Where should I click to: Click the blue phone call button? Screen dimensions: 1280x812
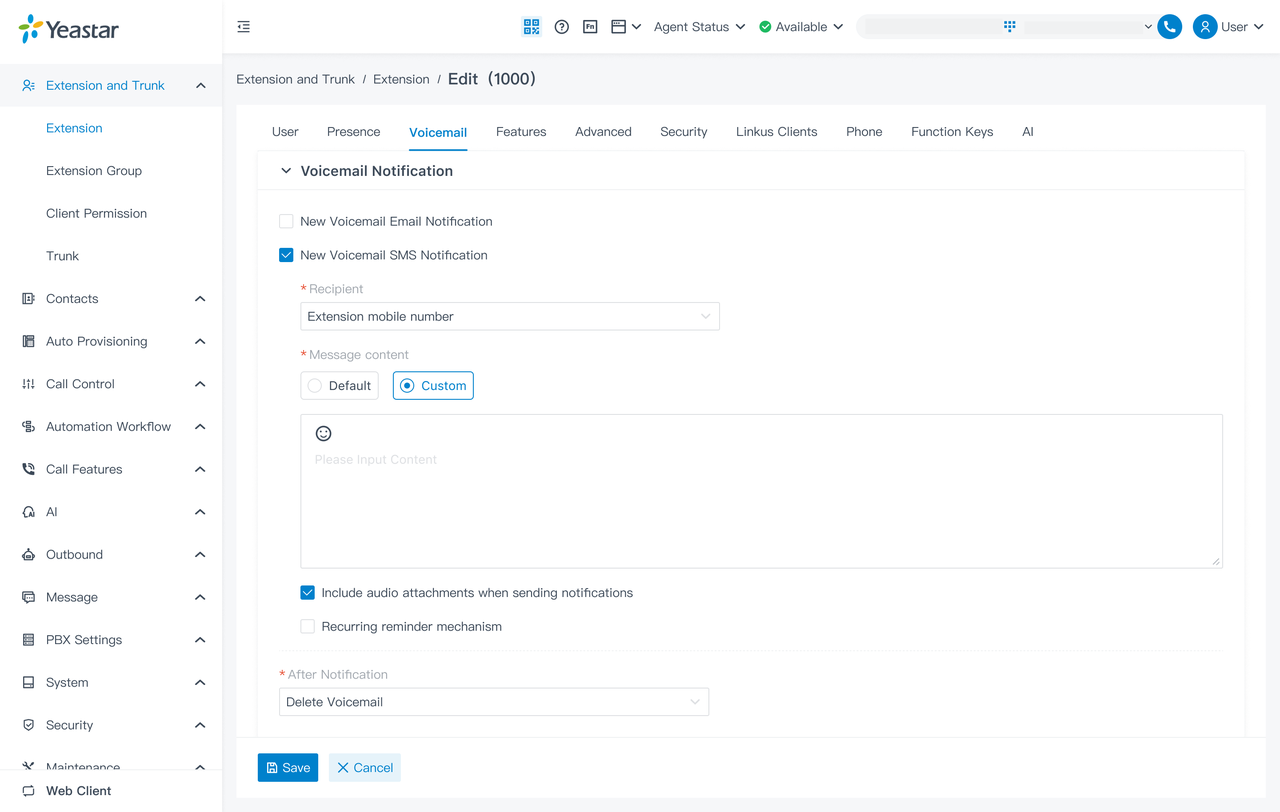pos(1169,27)
